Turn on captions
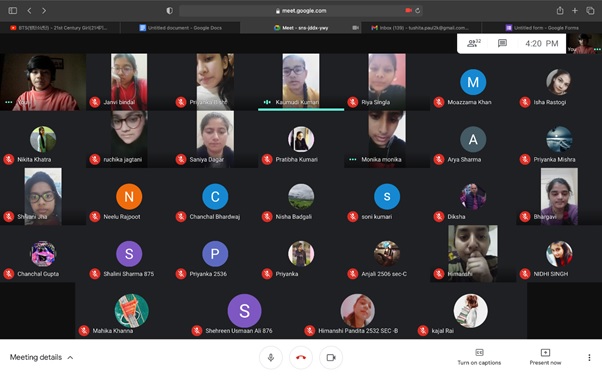The height and width of the screenshot is (376, 602). tap(479, 357)
